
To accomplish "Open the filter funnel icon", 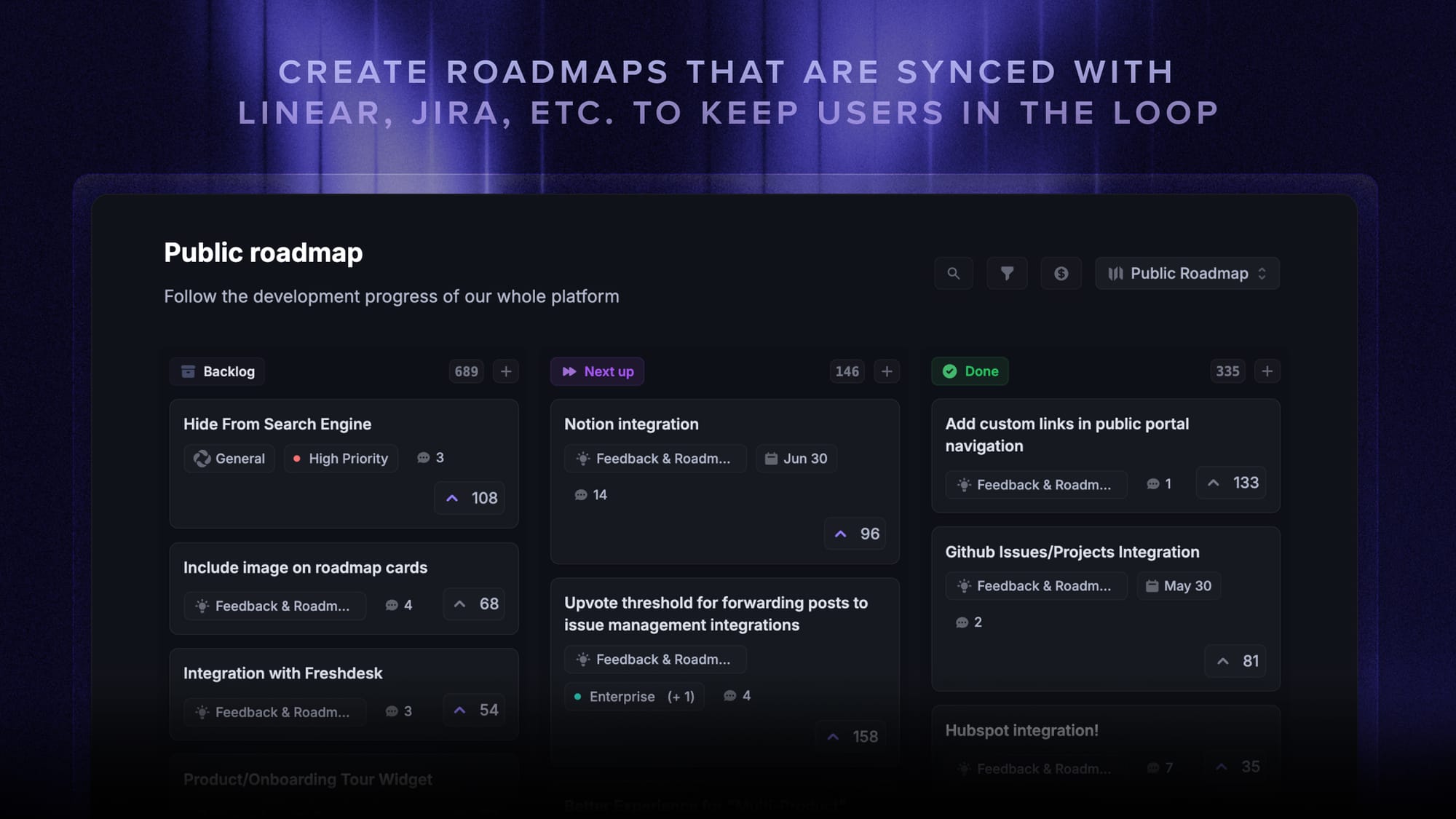I will pyautogui.click(x=1008, y=274).
